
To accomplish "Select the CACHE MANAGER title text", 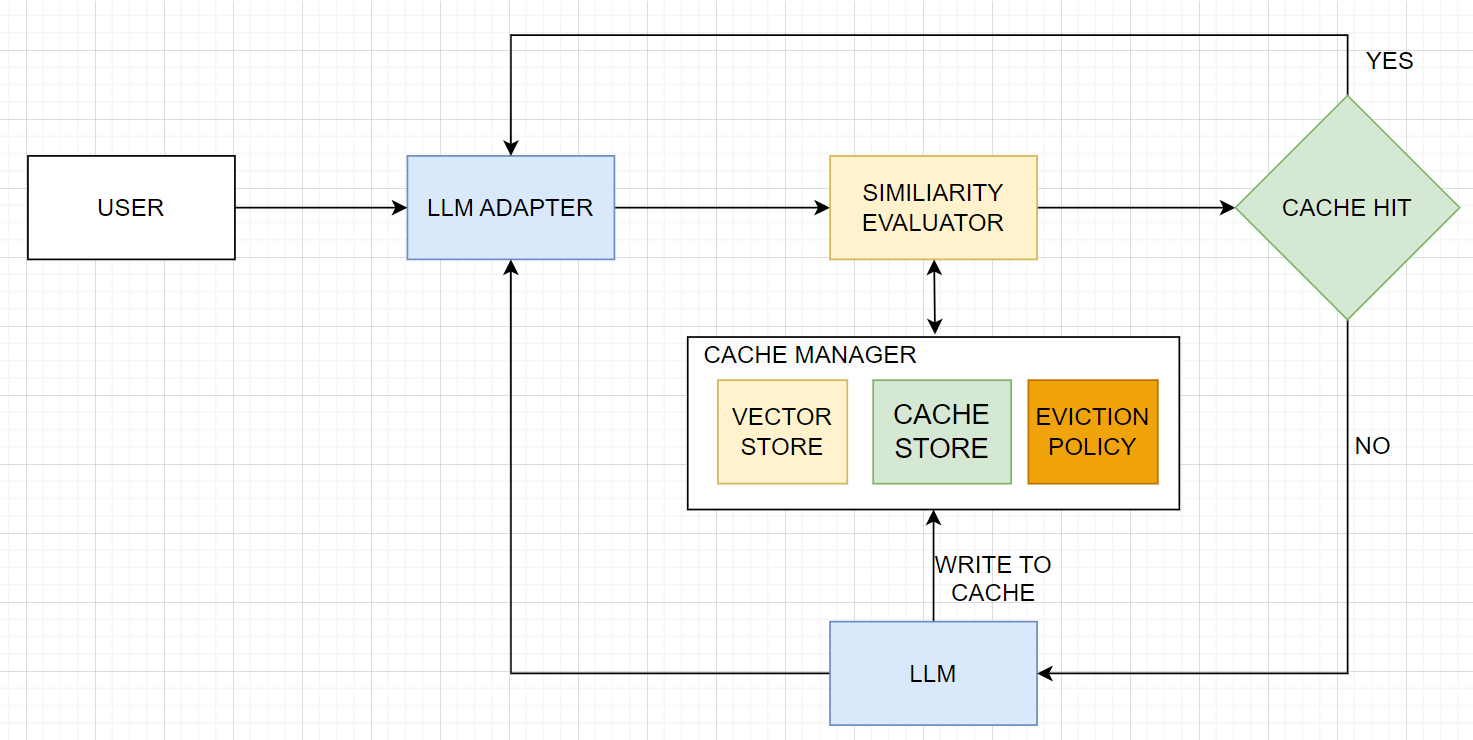I will click(810, 355).
